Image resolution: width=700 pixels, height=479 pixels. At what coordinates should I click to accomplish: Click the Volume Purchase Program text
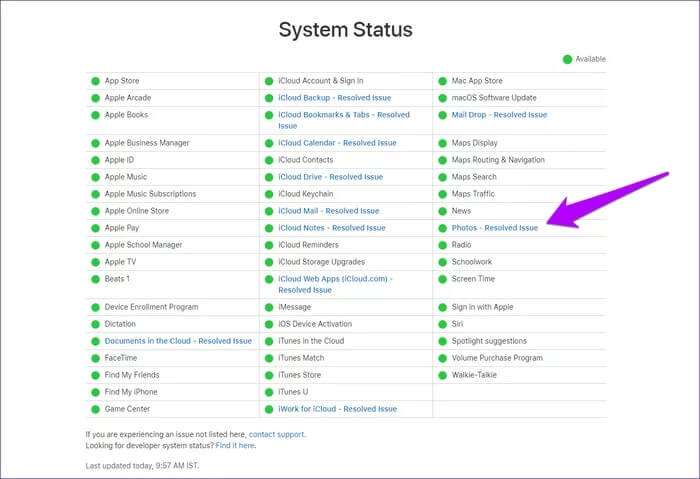[497, 358]
